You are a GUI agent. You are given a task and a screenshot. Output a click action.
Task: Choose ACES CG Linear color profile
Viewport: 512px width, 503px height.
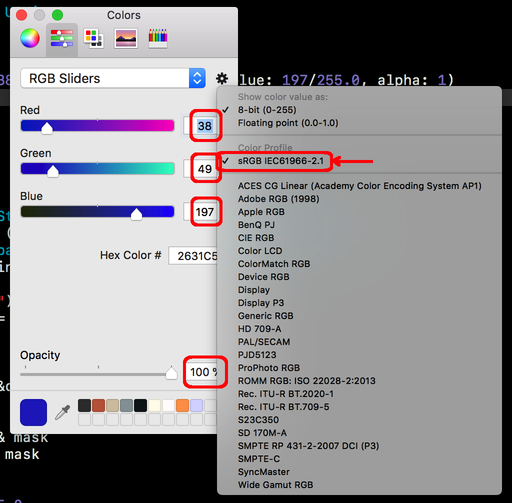click(359, 186)
